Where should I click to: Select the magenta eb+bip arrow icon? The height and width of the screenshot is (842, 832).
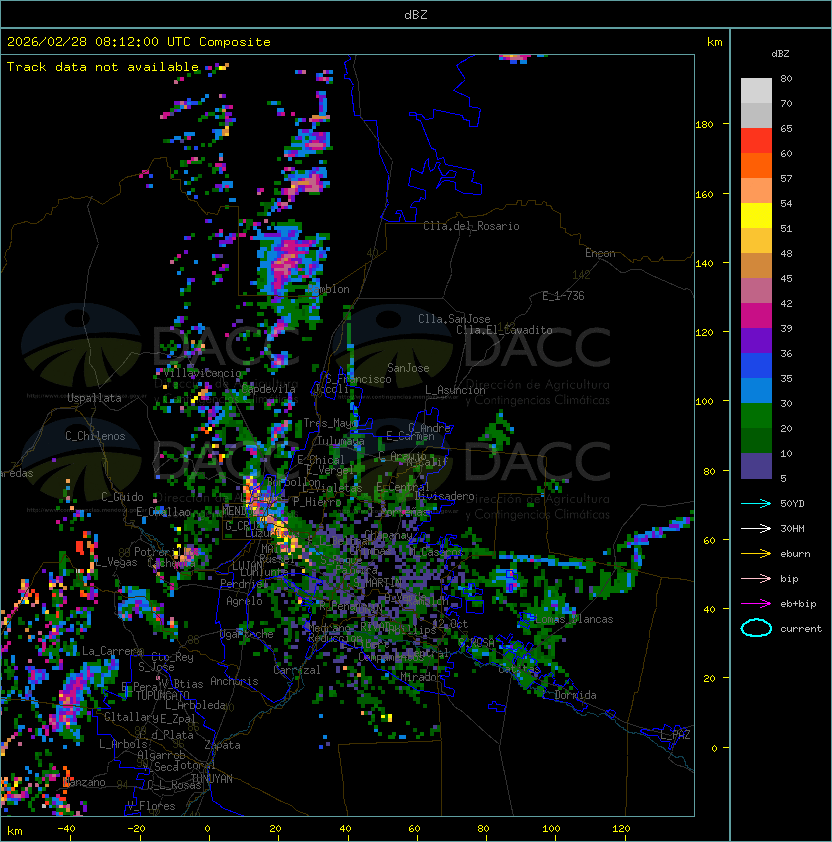756,603
